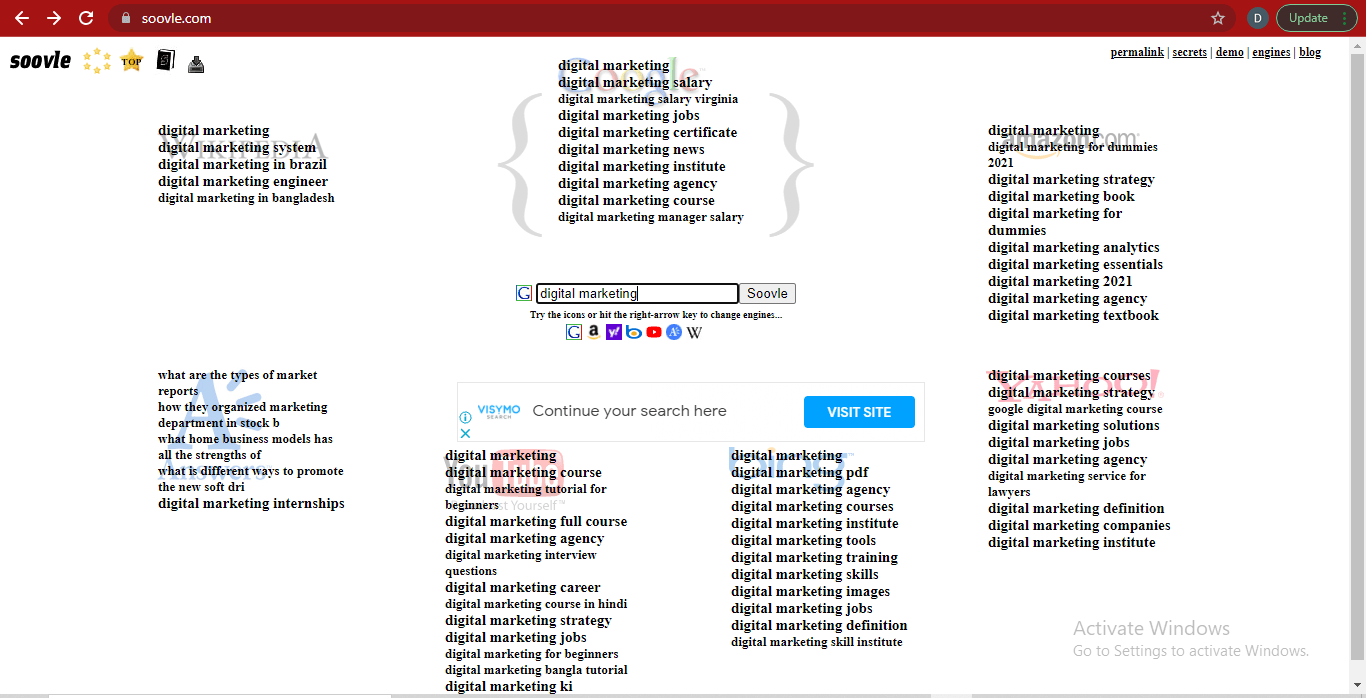Viewport: 1366px width, 698px height.
Task: Switch engine to Wikipedia icon
Action: pos(695,332)
